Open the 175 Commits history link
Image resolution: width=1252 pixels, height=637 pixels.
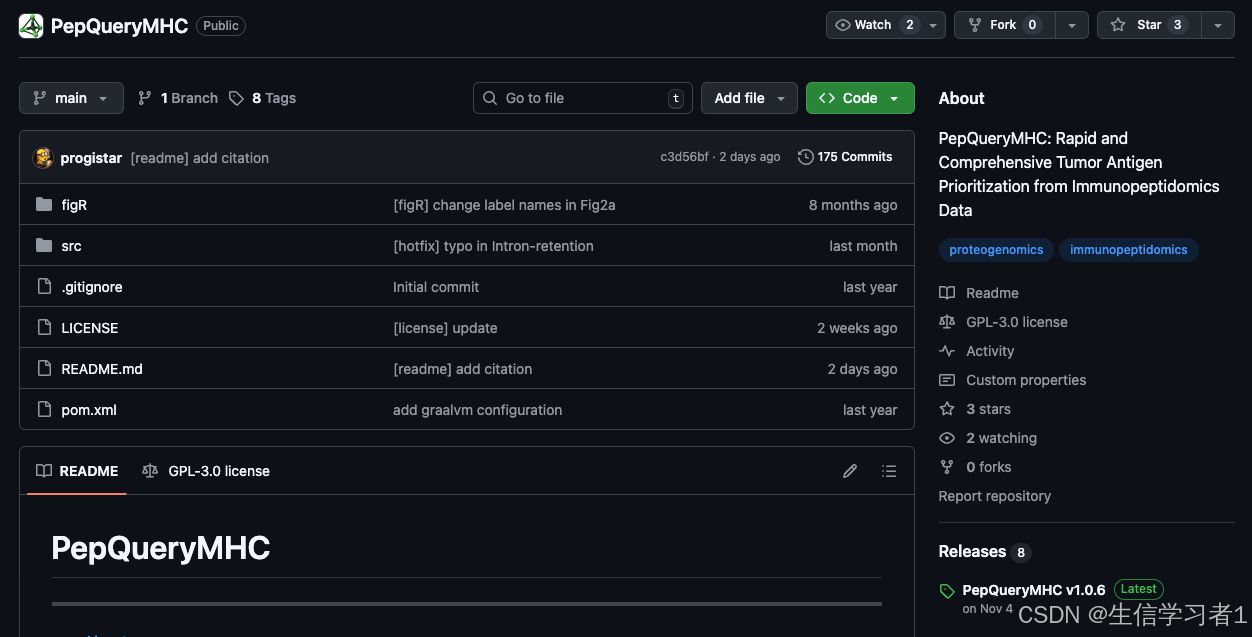(x=845, y=157)
